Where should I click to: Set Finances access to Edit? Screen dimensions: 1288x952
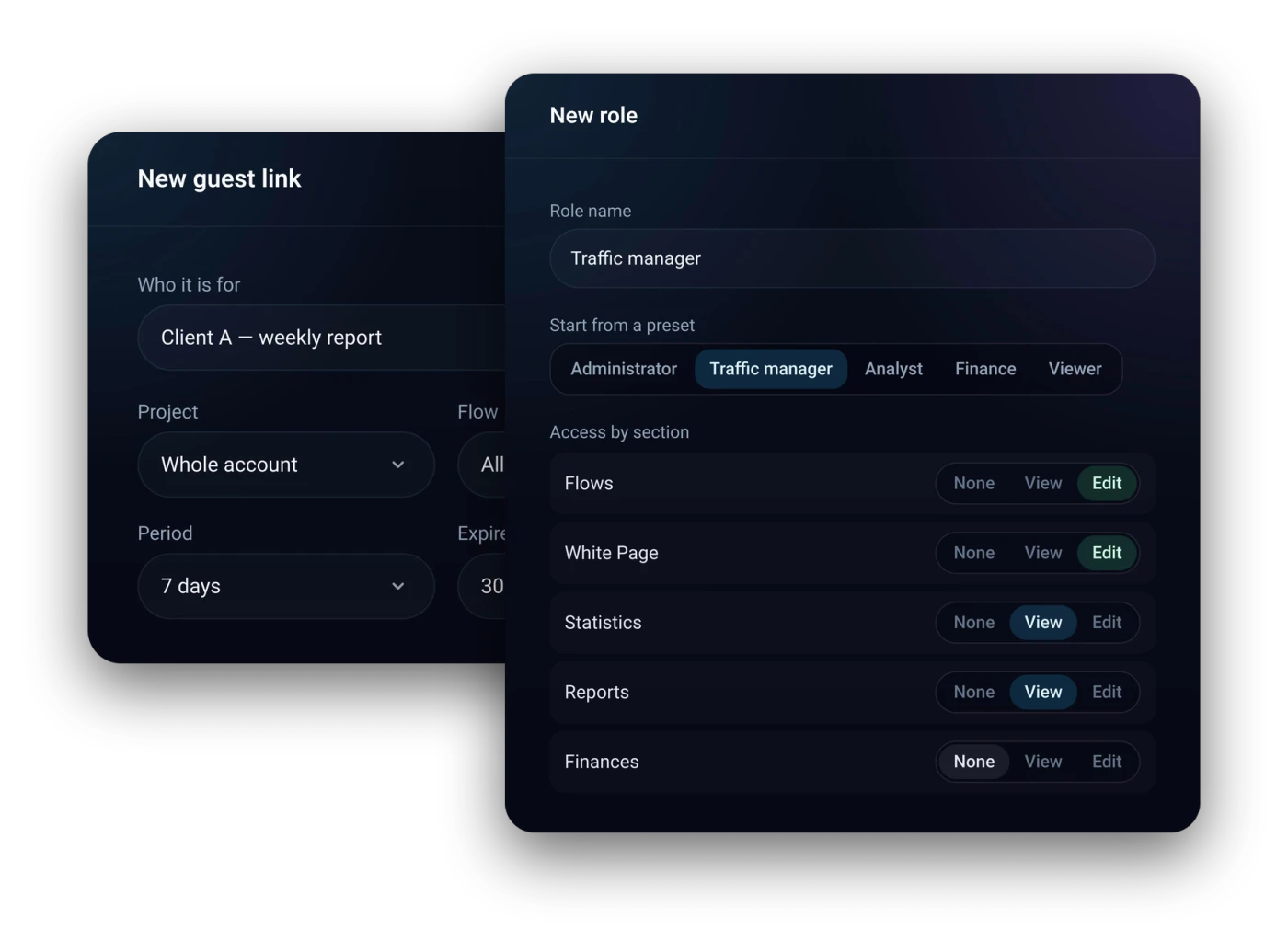tap(1107, 762)
